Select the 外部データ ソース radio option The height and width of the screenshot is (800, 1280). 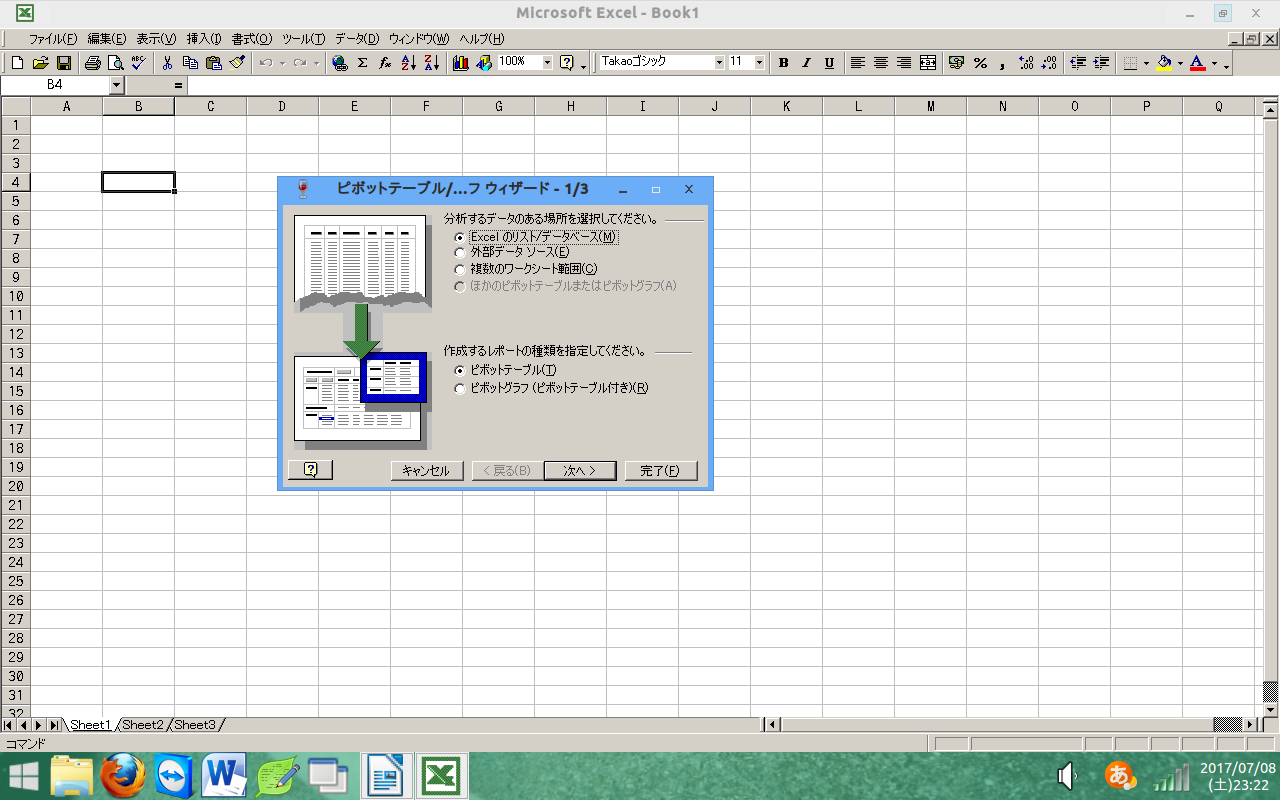click(x=460, y=253)
